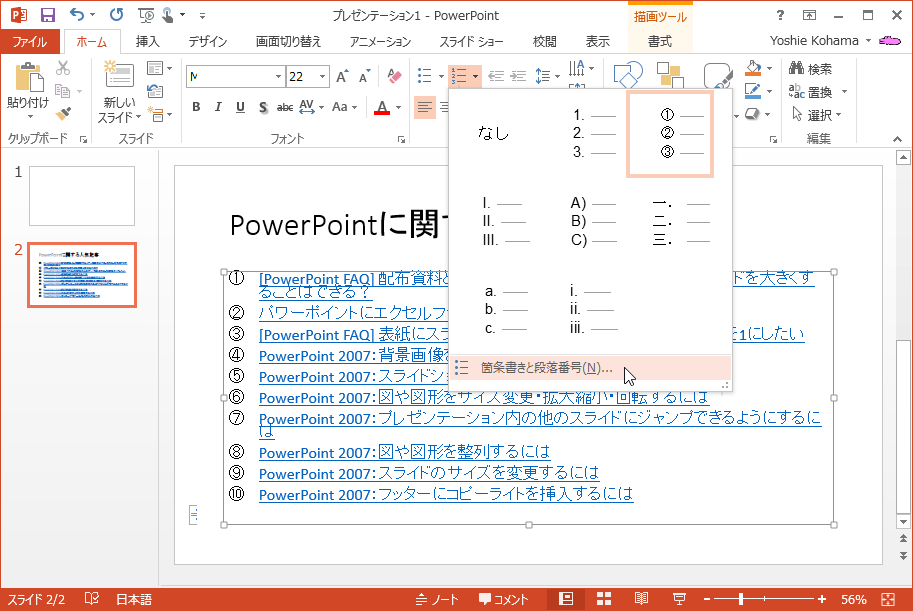Viewport: 913px width, 611px height.
Task: Click the font color red A swatch
Action: [x=382, y=107]
